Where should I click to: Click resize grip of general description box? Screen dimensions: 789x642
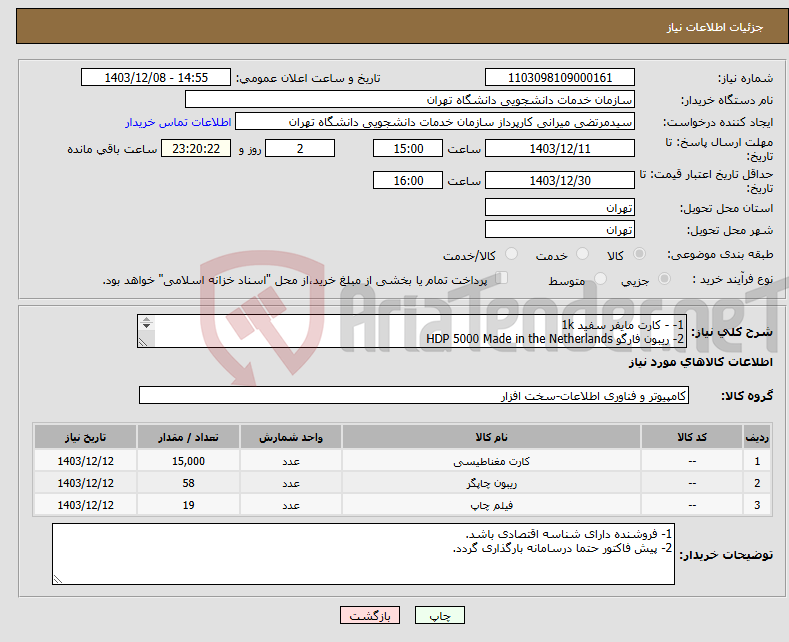(x=143, y=342)
